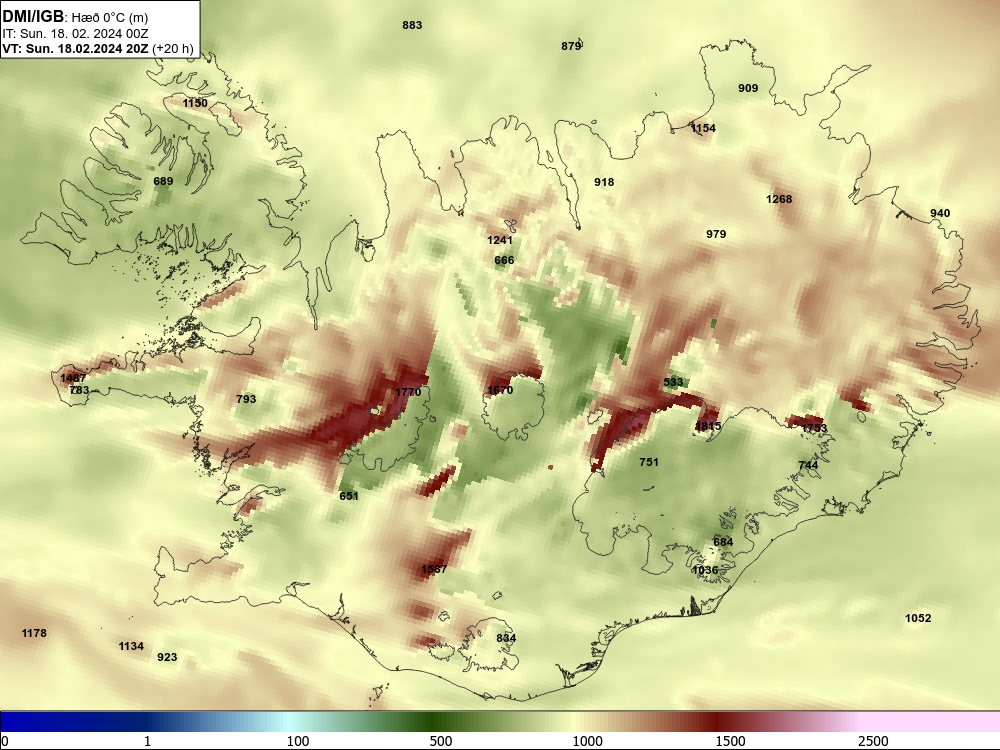Click the VT valid time line

[x=98, y=48]
